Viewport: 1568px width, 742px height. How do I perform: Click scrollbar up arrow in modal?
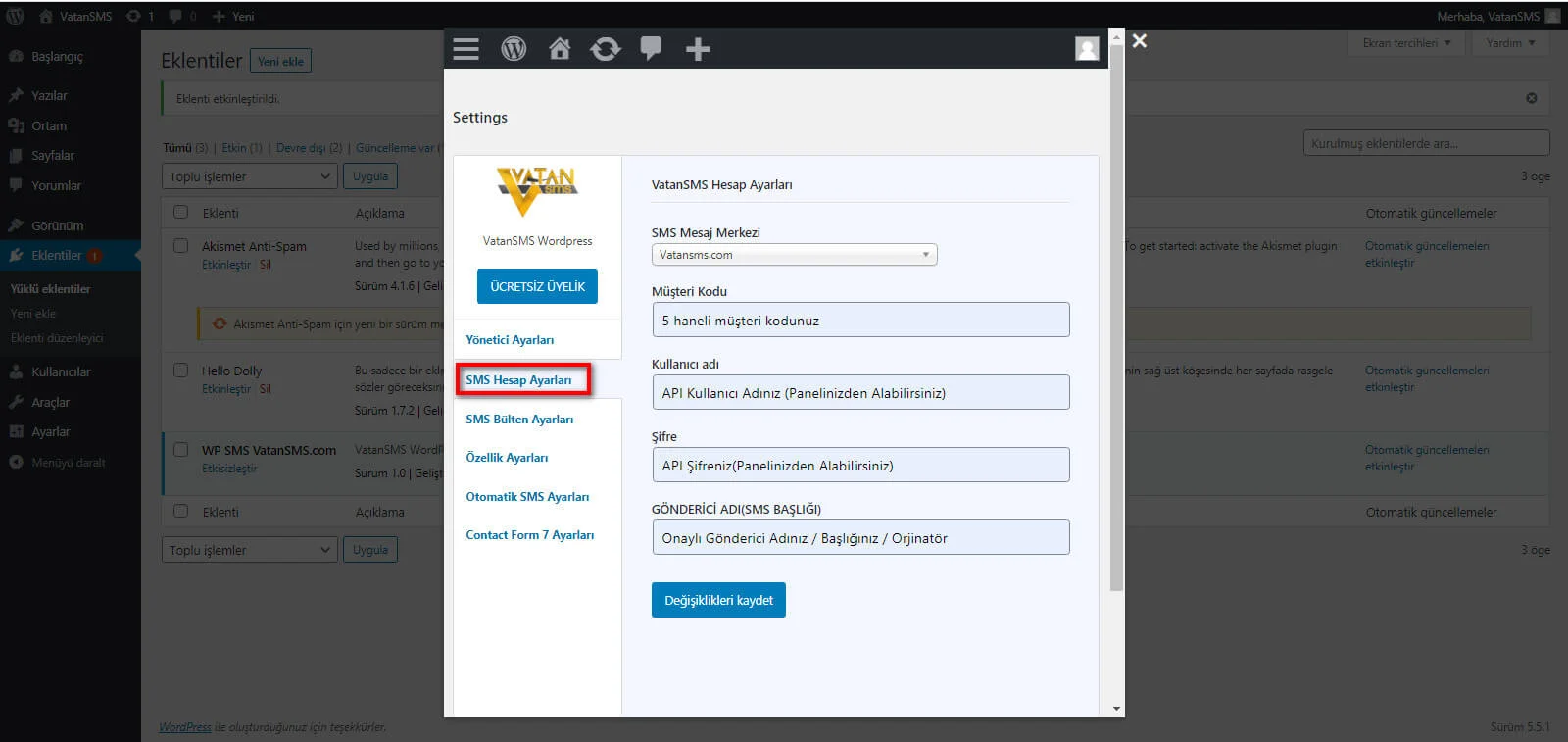point(1116,36)
